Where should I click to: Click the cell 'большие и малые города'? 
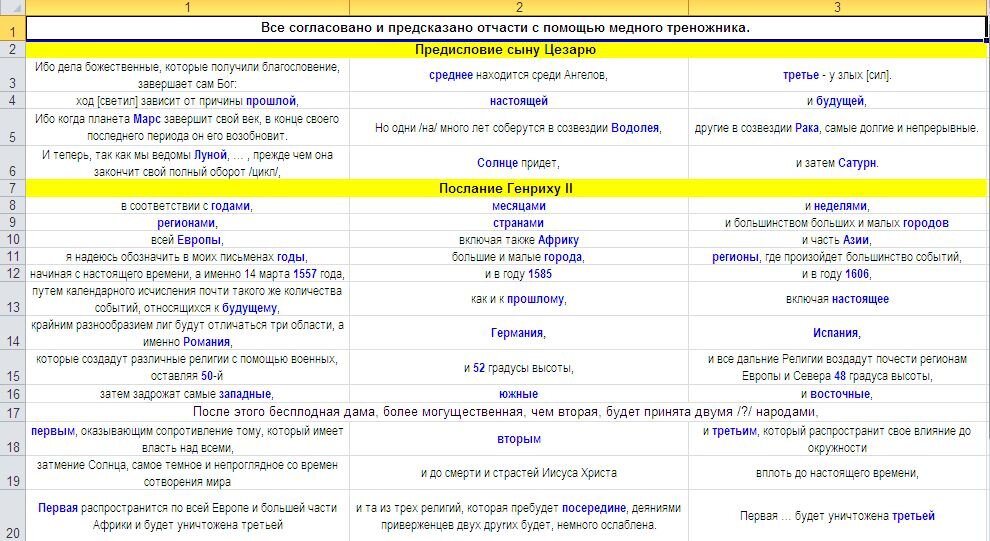pyautogui.click(x=519, y=257)
